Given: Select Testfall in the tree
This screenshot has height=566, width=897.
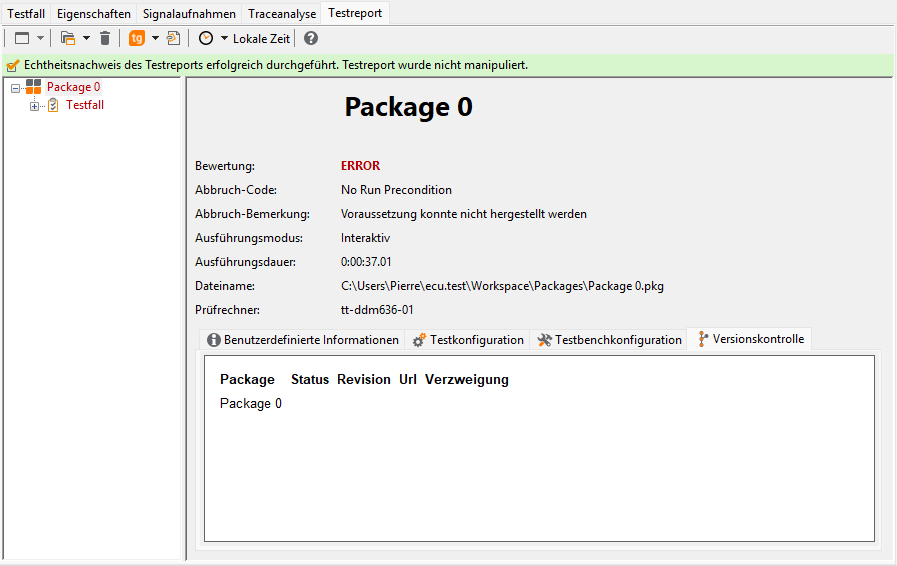Looking at the screenshot, I should click(85, 105).
